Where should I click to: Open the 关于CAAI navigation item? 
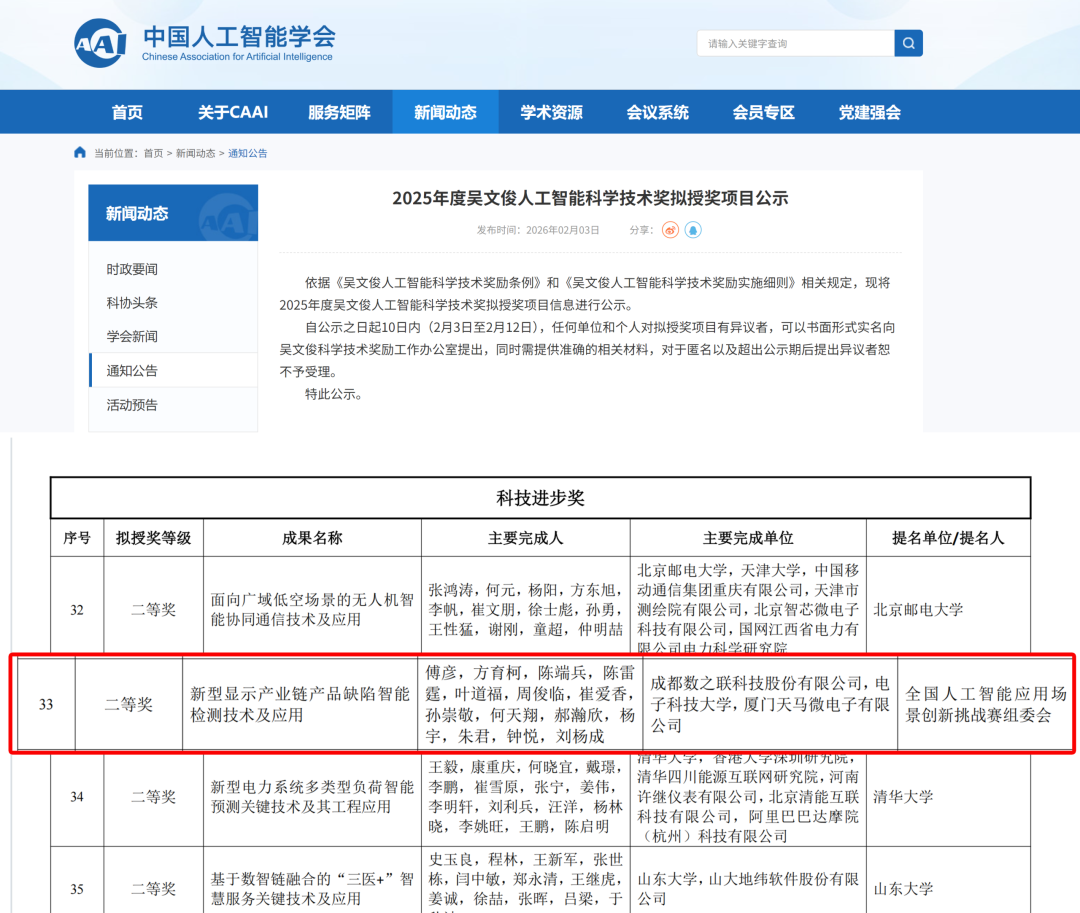pyautogui.click(x=233, y=112)
